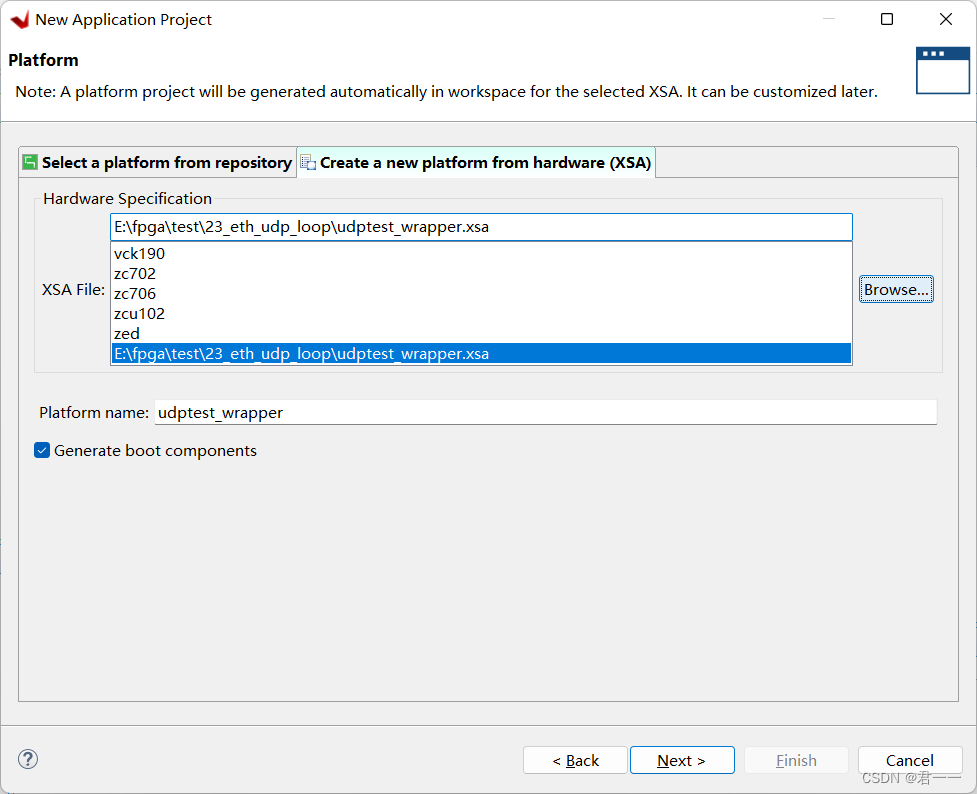Switch to Select a platform from repository tab
Screen dimensions: 977x794
click(x=158, y=163)
